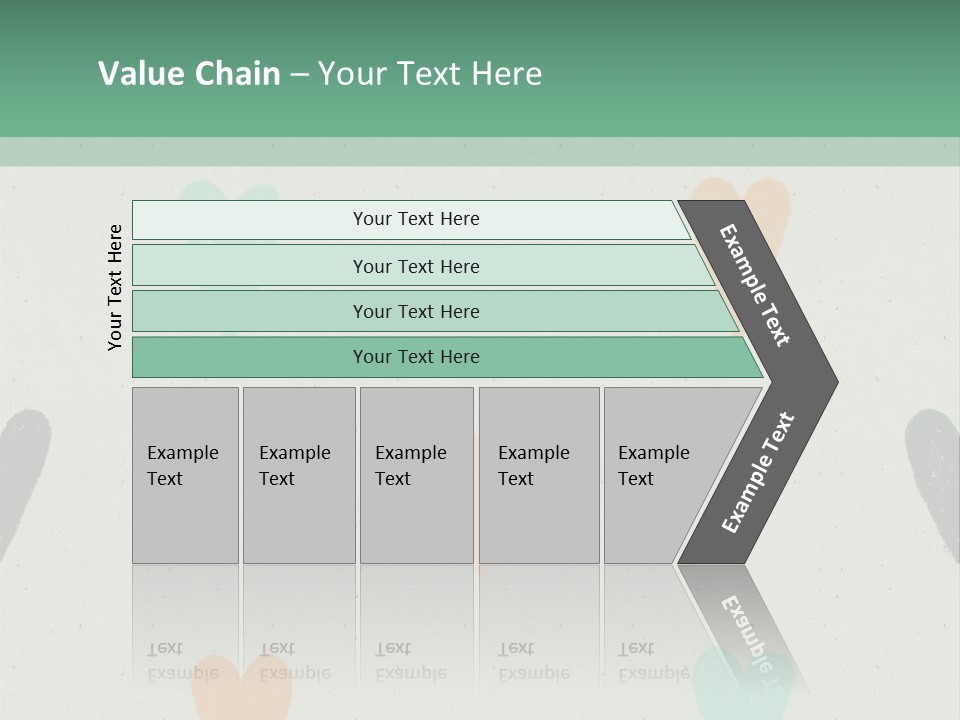Viewport: 960px width, 720px height.
Task: Select the middle gray 'Example Text' box
Action: (x=416, y=475)
